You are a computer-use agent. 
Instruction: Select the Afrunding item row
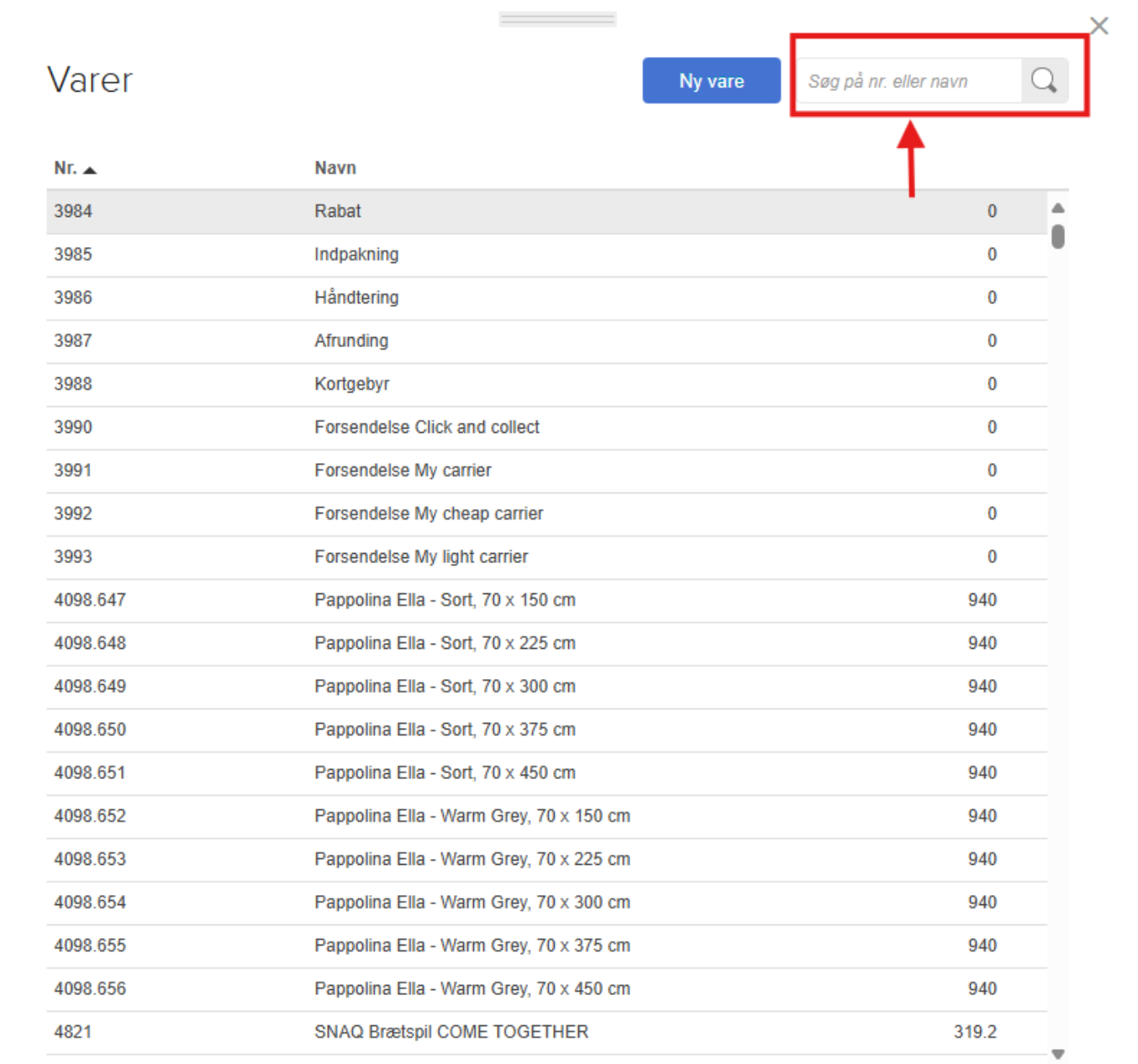coord(350,341)
